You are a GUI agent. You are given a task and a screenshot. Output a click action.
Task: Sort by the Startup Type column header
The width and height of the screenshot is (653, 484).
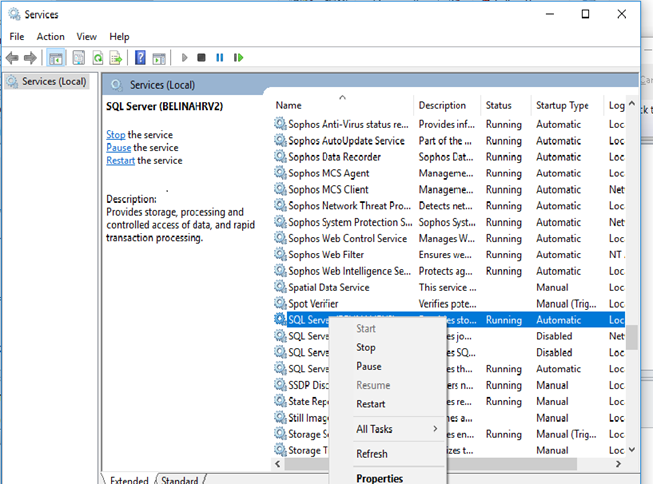567,105
